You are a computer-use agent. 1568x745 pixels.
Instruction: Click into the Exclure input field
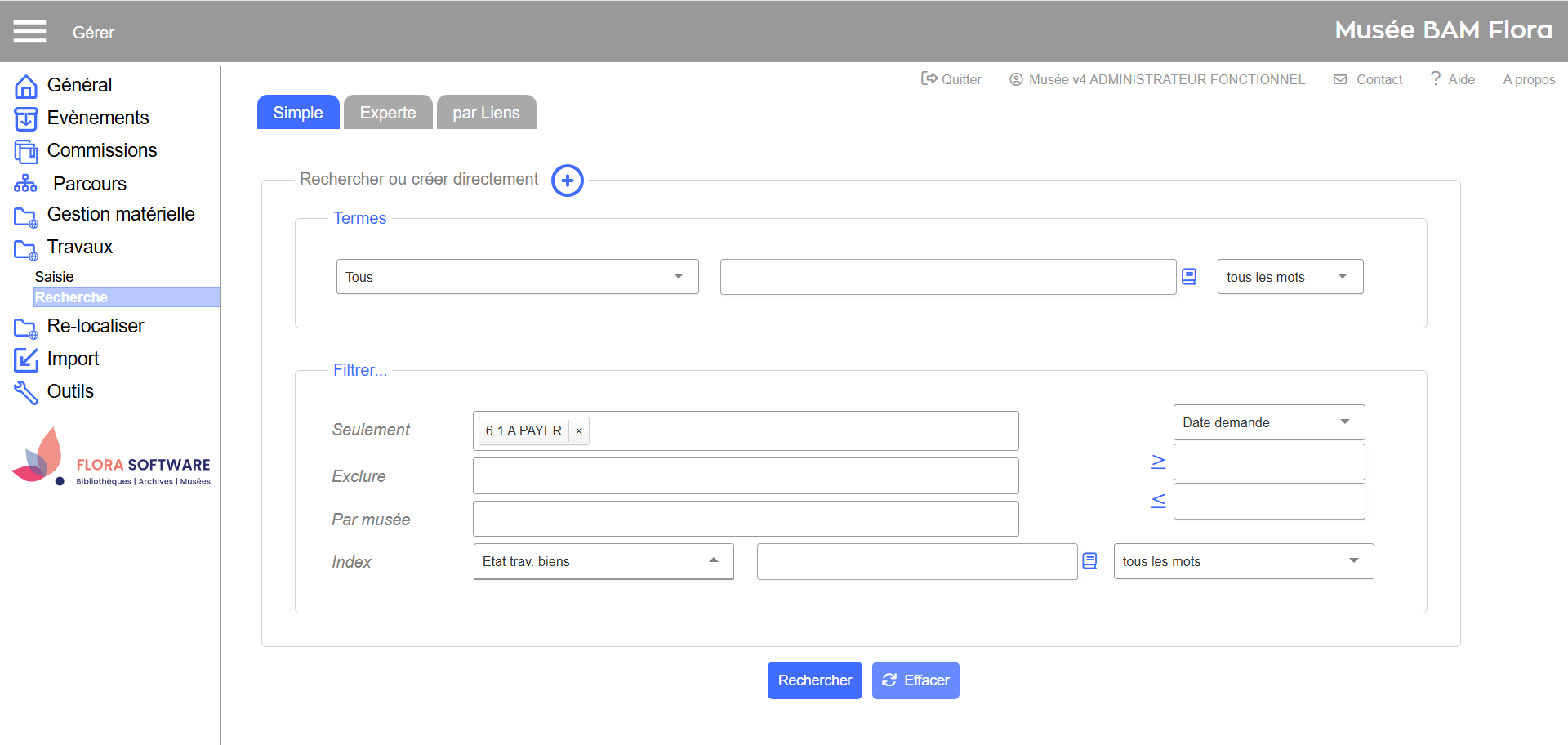(x=745, y=476)
